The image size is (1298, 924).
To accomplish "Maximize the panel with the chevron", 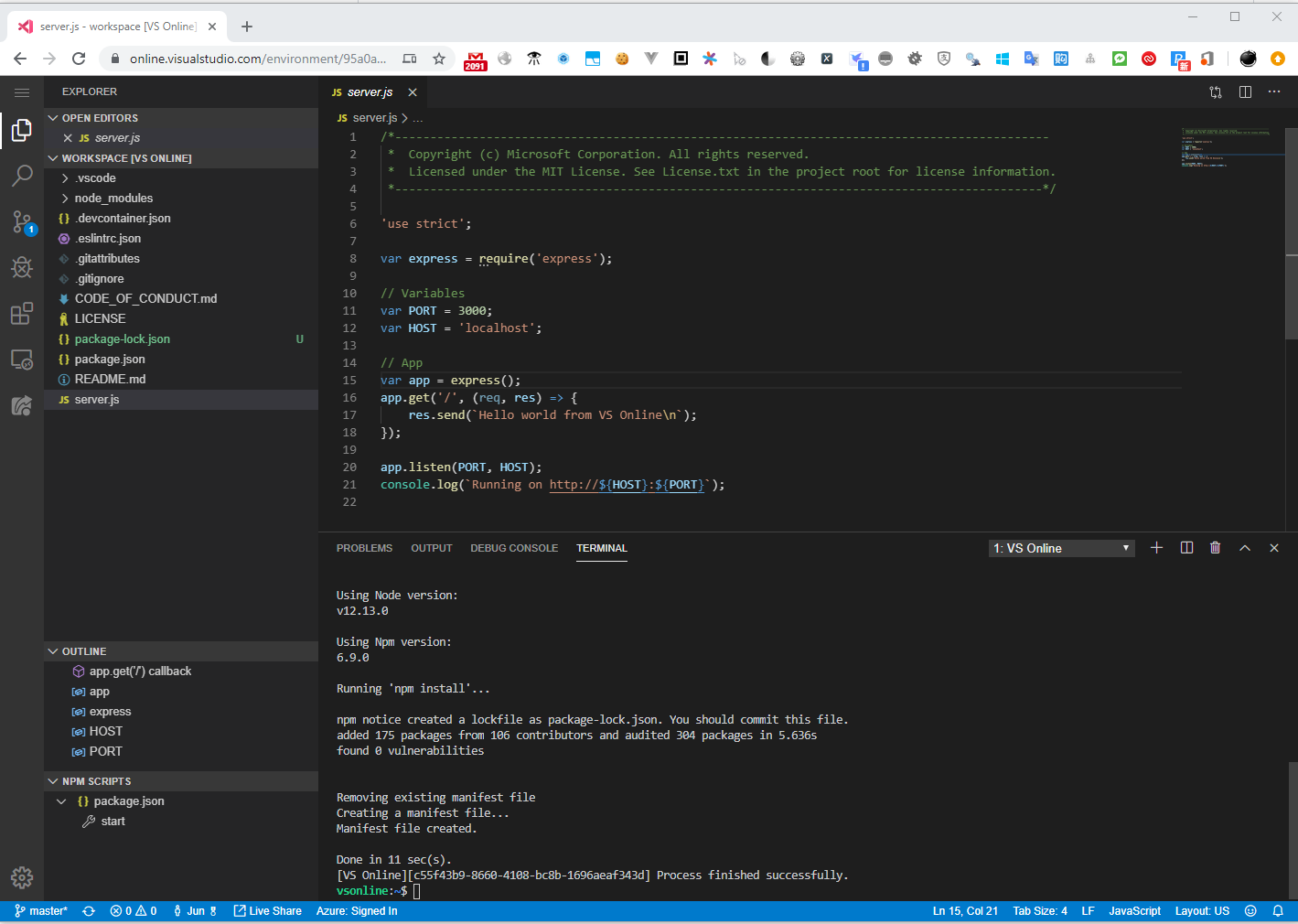I will point(1245,547).
